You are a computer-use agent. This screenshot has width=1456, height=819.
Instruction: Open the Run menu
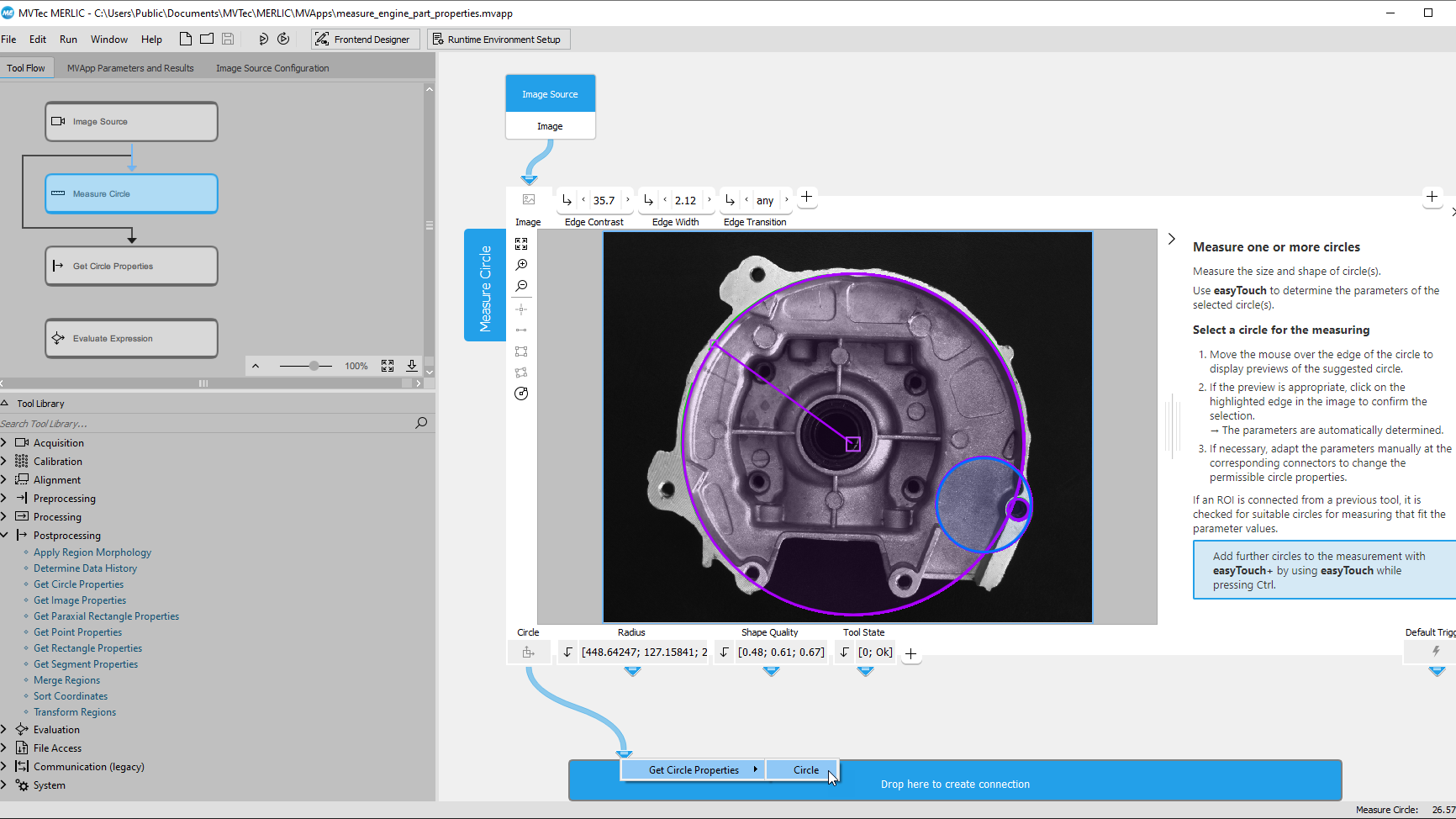tap(68, 40)
